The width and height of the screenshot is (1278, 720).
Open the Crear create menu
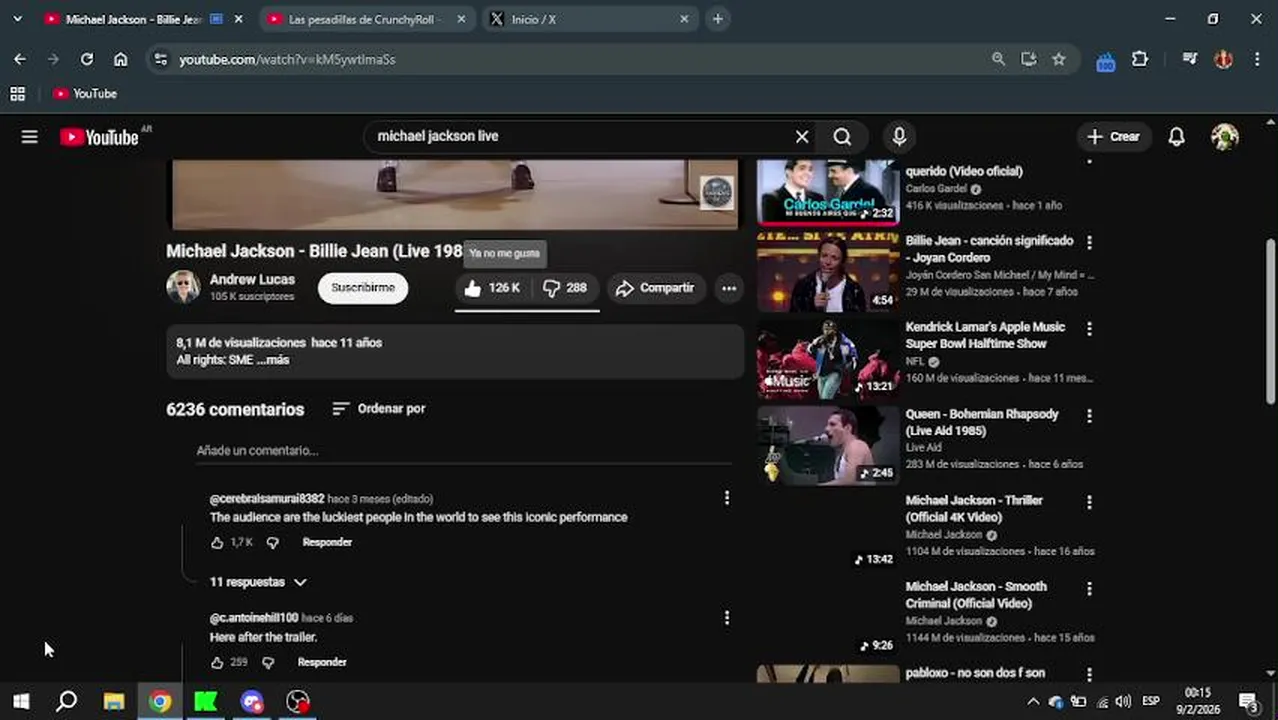point(1114,137)
